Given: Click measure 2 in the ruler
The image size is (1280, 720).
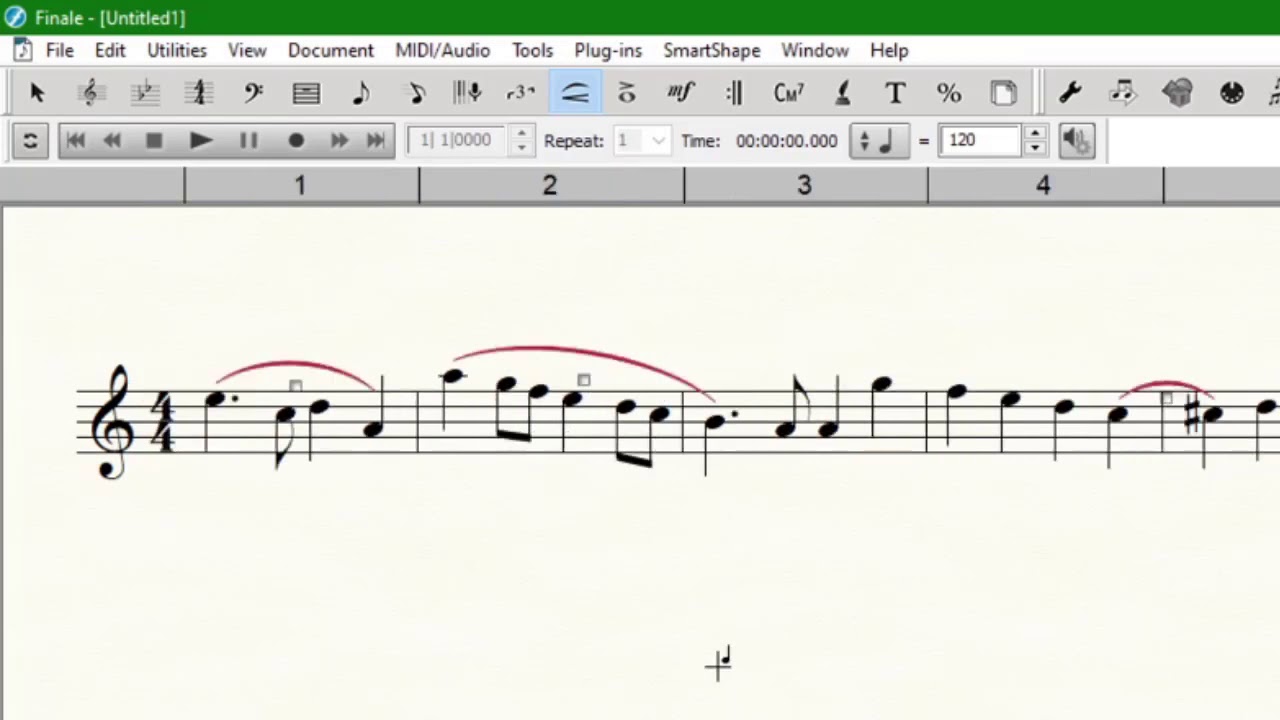Looking at the screenshot, I should point(550,185).
